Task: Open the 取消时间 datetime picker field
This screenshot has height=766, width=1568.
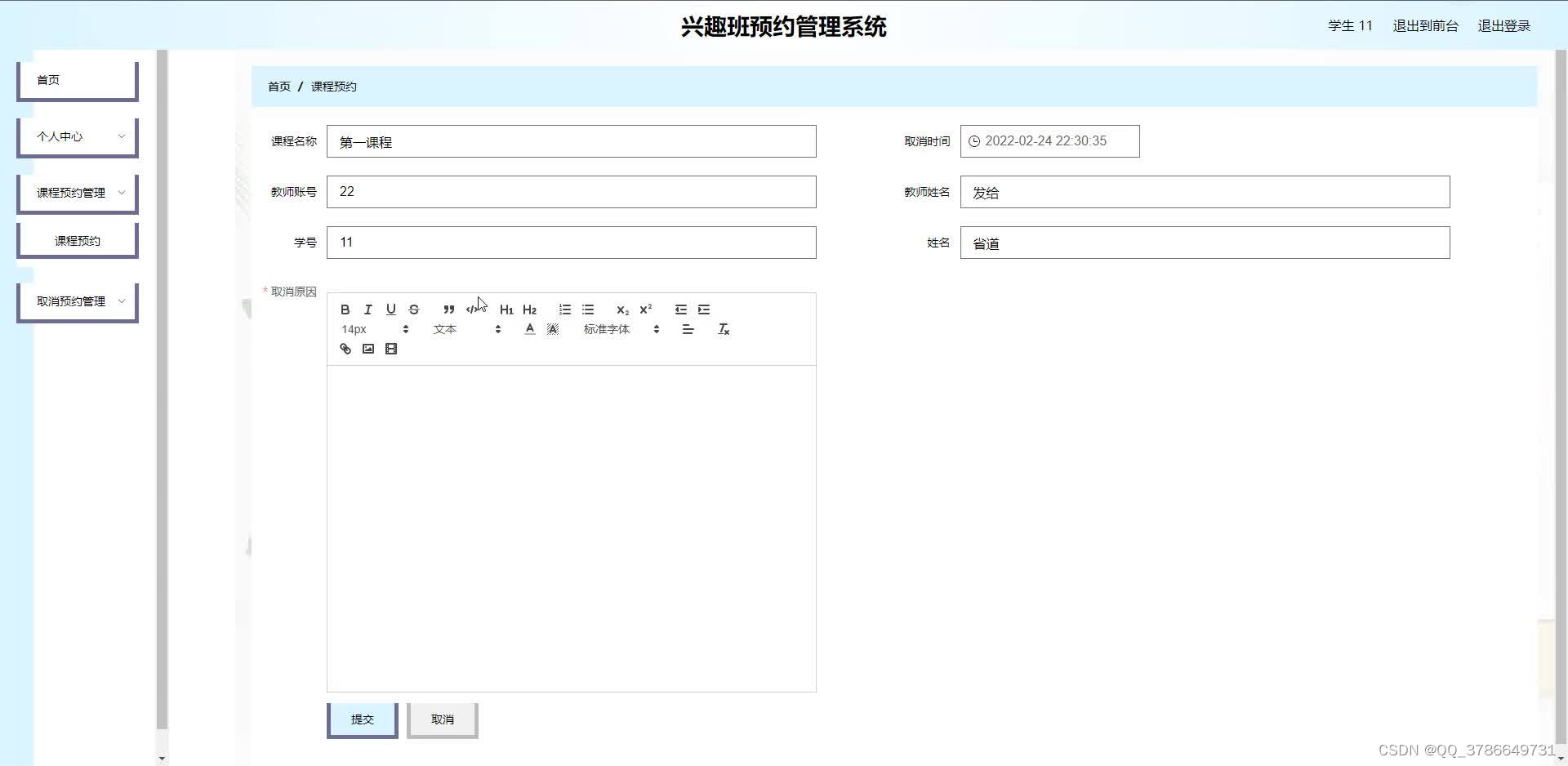Action: [x=1050, y=141]
